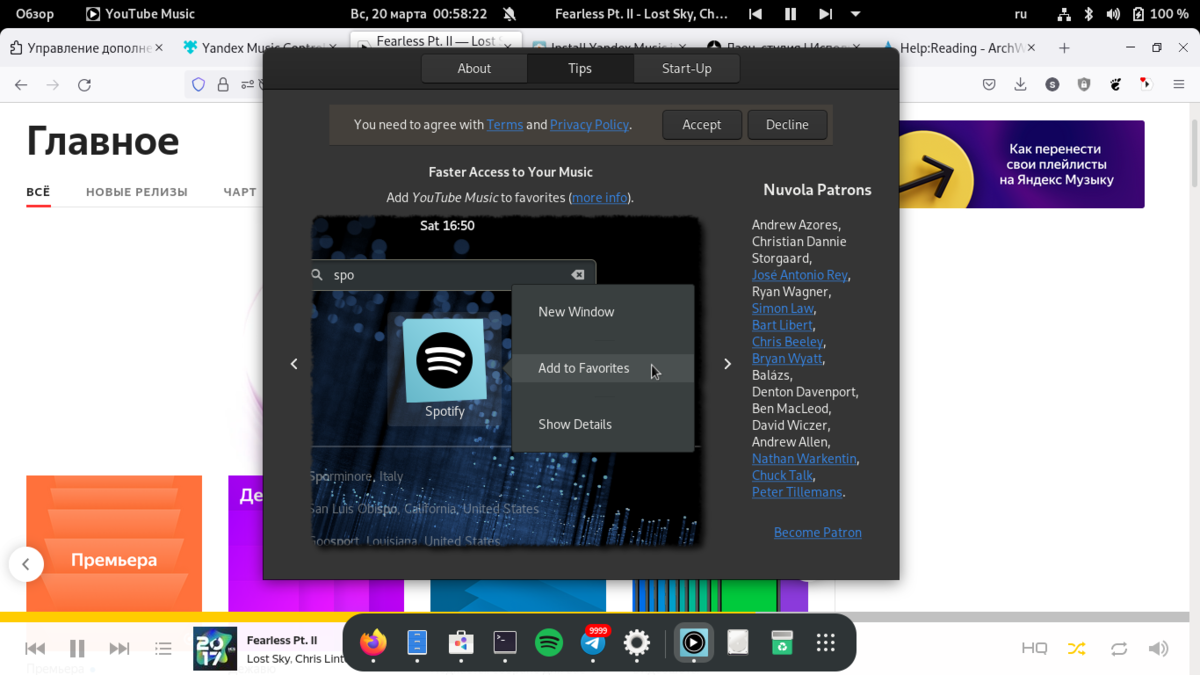Open the Terminal dock icon
Viewport: 1200px width, 675px height.
click(x=505, y=643)
